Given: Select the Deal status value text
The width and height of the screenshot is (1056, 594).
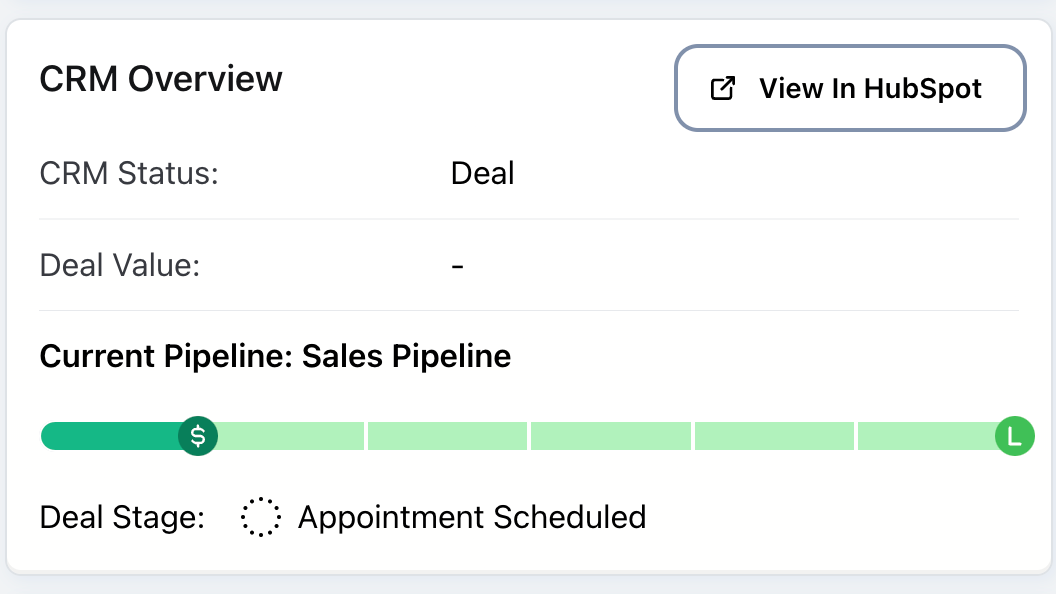Looking at the screenshot, I should [482, 173].
